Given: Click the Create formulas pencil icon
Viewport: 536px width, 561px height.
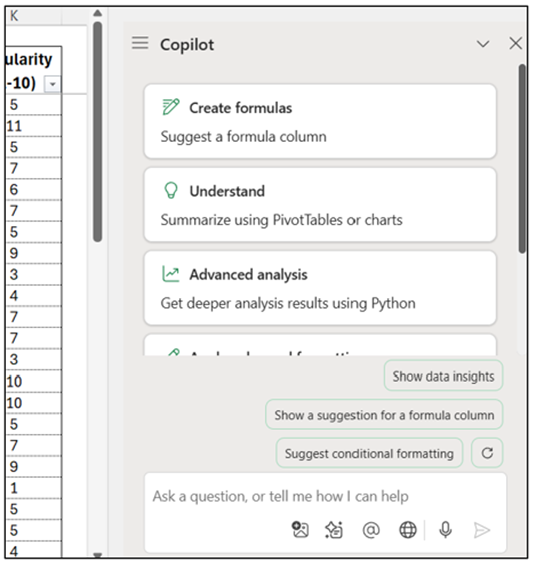Looking at the screenshot, I should [x=171, y=107].
